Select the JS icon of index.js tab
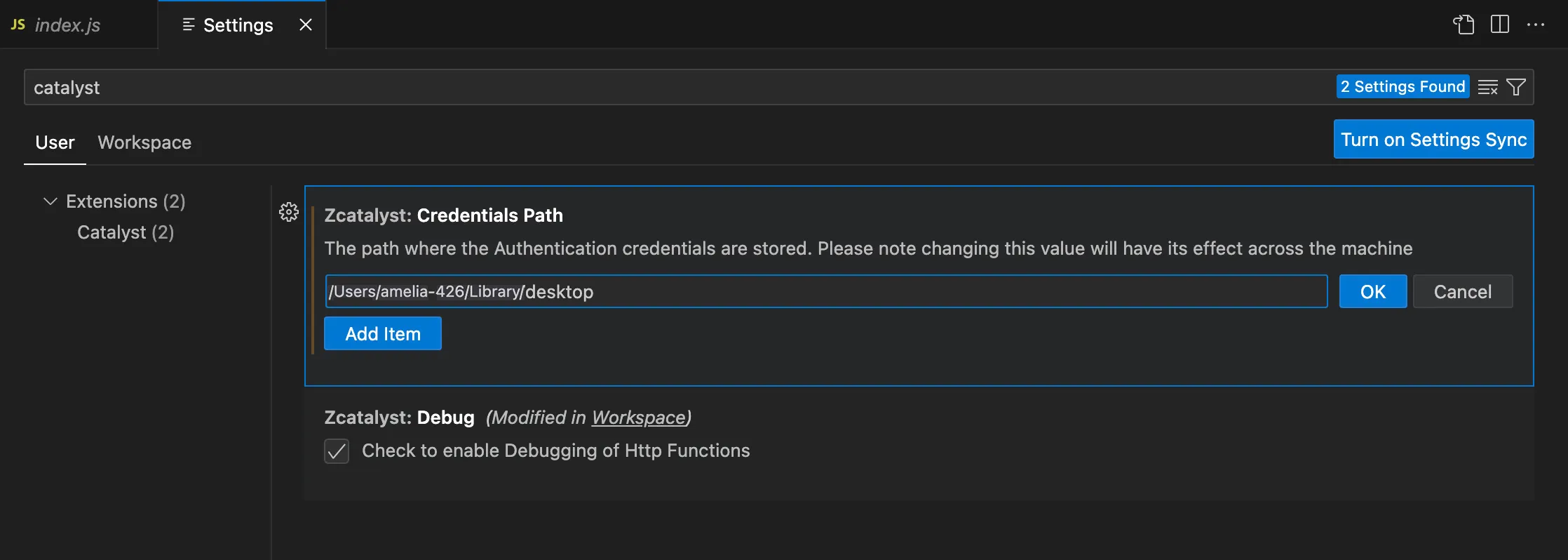 pyautogui.click(x=18, y=25)
